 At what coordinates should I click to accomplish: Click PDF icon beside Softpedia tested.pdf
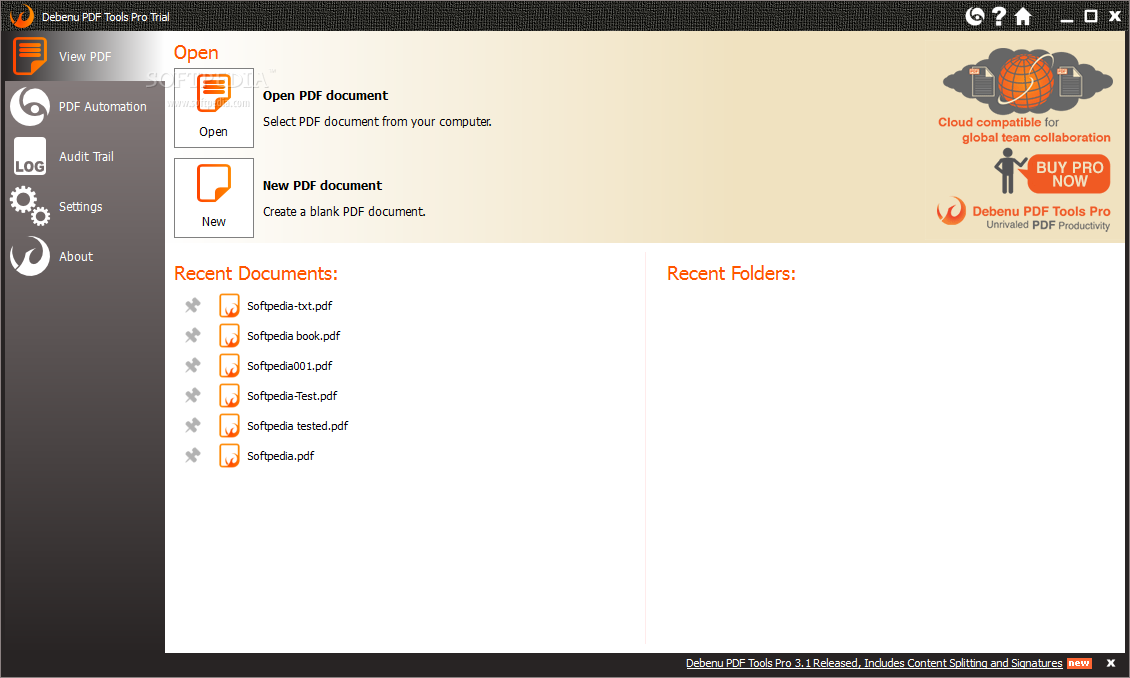[x=229, y=426]
